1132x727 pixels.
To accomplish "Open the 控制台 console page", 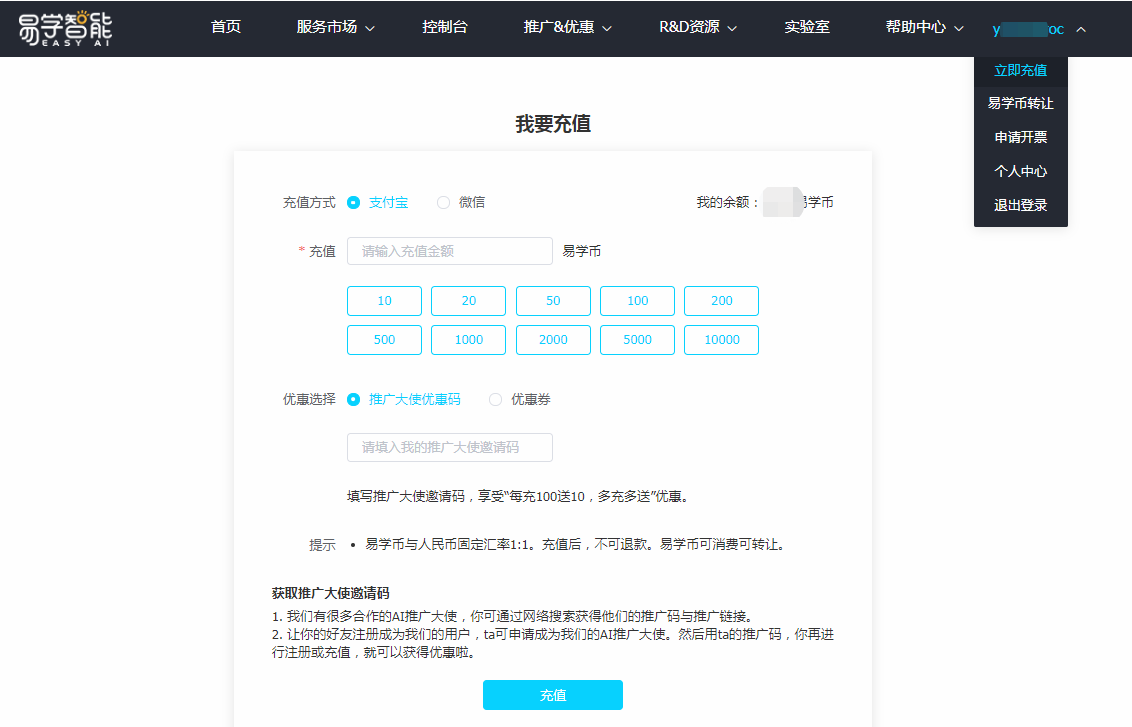I will point(445,28).
